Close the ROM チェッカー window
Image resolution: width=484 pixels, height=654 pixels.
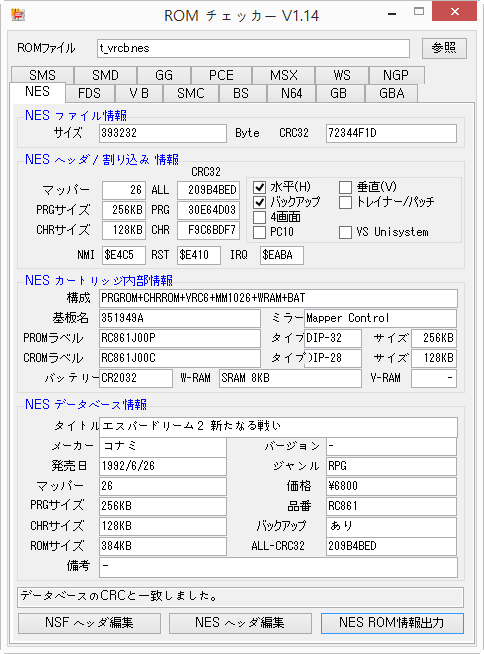coord(454,12)
